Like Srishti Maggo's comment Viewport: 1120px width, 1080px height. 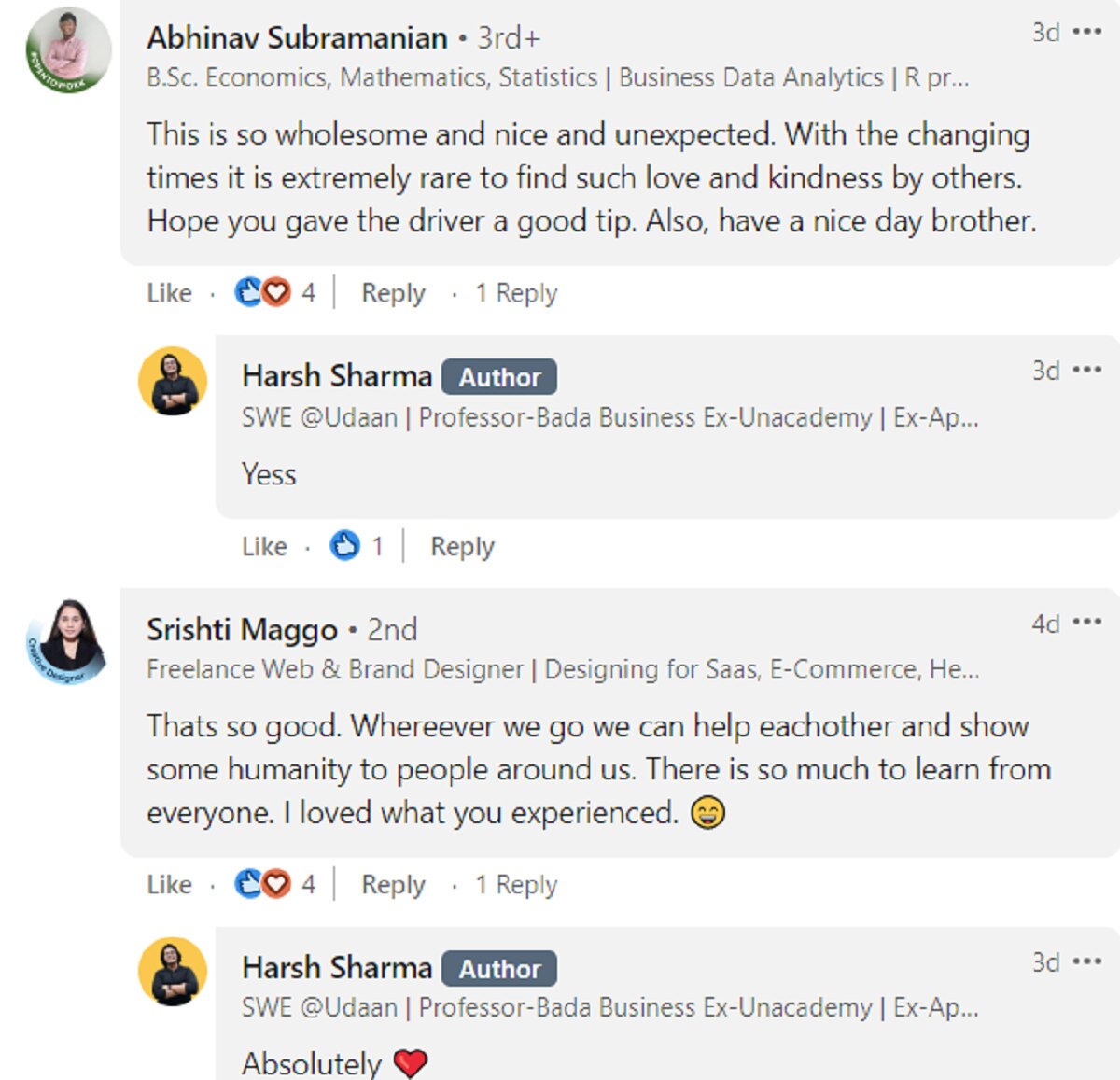[x=169, y=884]
